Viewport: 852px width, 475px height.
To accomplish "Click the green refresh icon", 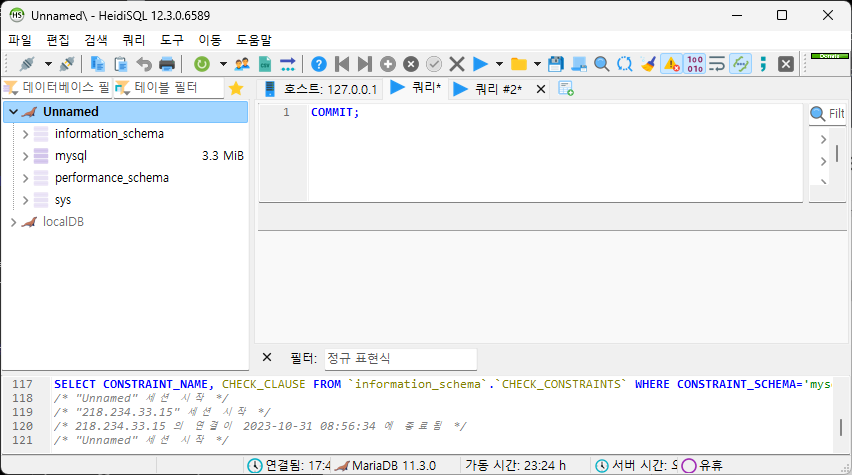I will pyautogui.click(x=202, y=64).
